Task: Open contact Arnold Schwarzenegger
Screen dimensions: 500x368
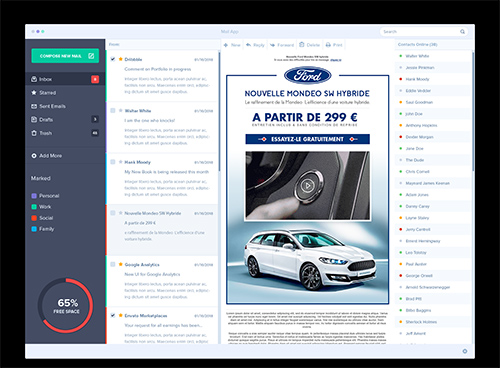Action: (x=433, y=287)
